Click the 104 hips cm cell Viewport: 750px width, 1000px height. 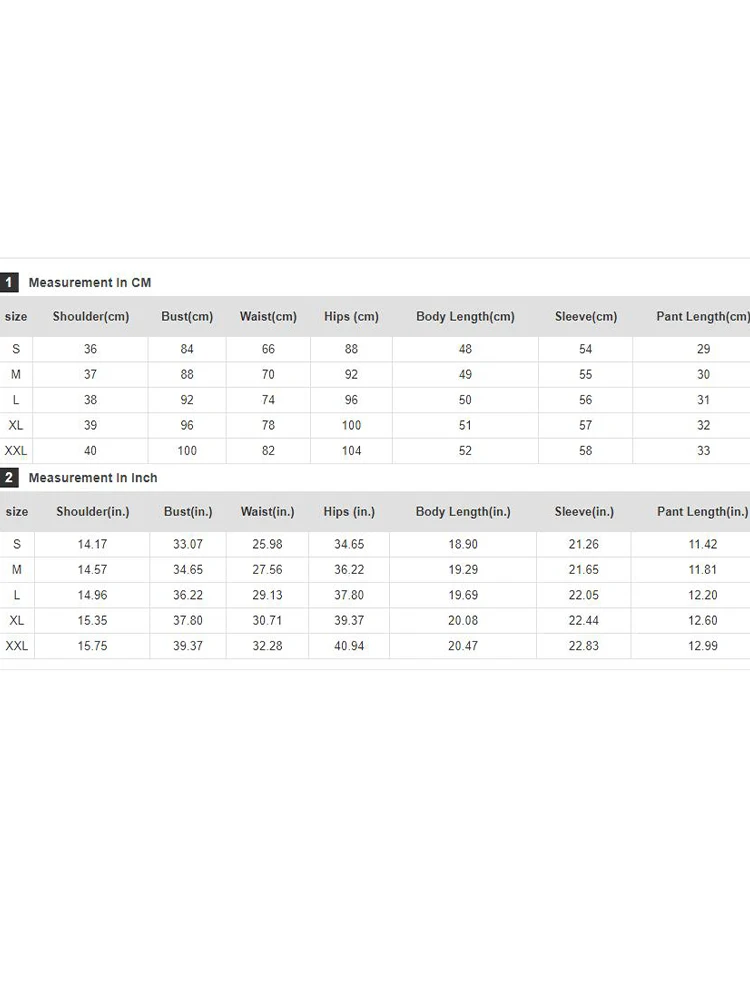click(x=351, y=451)
